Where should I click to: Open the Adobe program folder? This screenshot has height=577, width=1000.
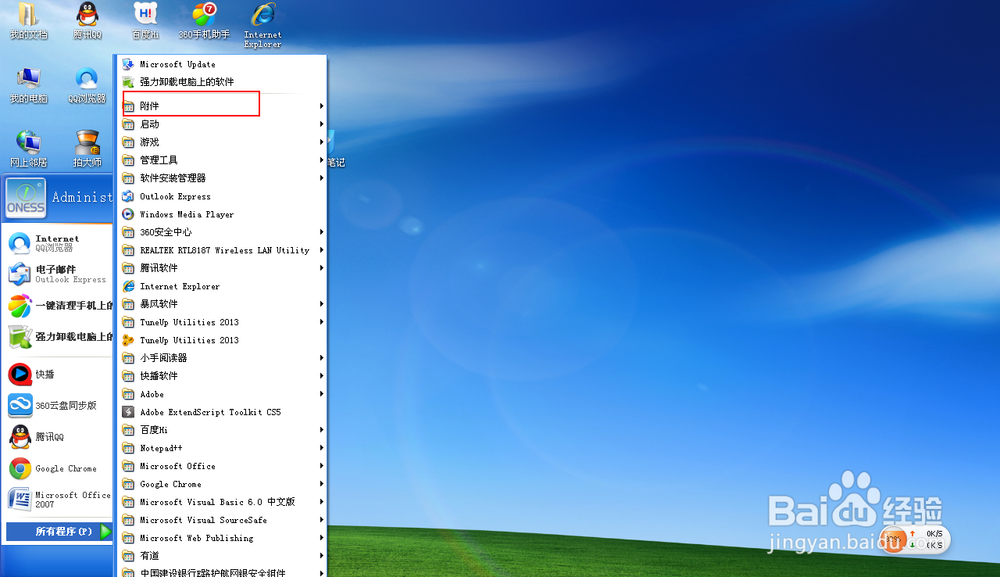point(223,394)
